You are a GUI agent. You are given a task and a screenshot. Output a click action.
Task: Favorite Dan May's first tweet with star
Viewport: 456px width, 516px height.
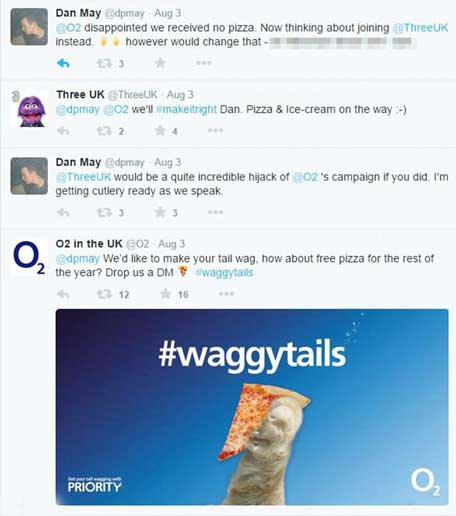[160, 63]
